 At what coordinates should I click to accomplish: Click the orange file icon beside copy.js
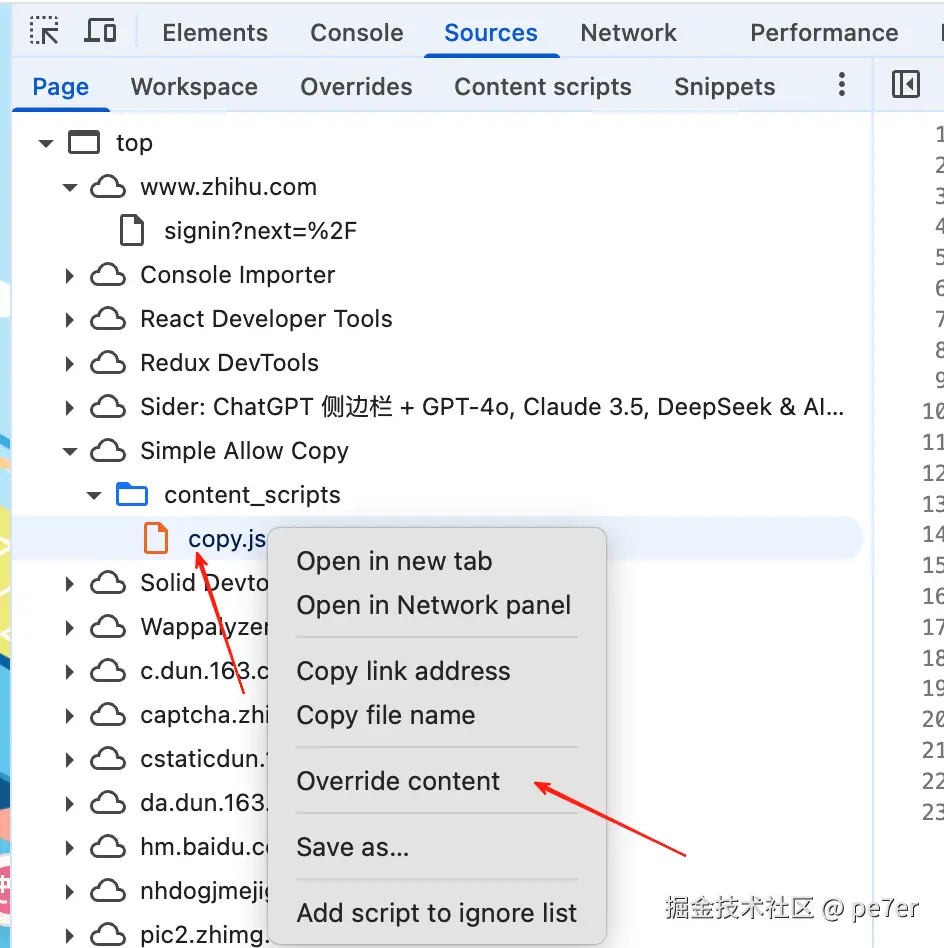[156, 538]
